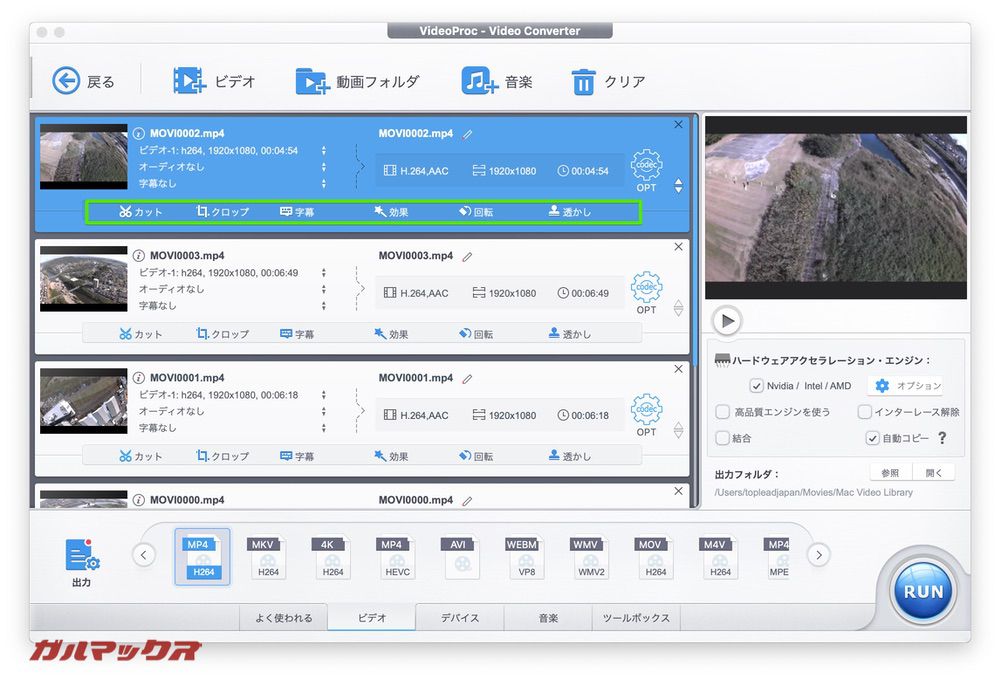The height and width of the screenshot is (679, 1000).
Task: Click the 戻る back arrow icon
Action: (66, 81)
